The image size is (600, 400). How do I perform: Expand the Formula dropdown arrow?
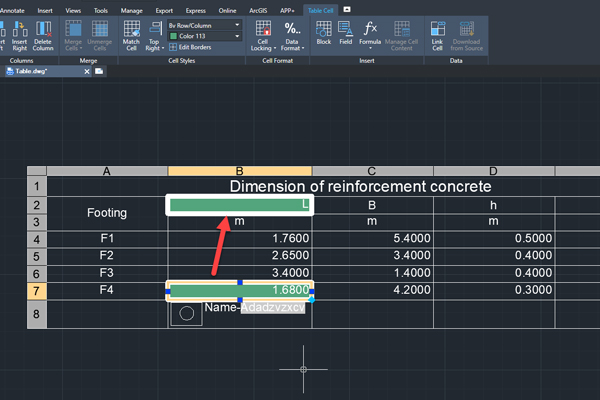[370, 48]
